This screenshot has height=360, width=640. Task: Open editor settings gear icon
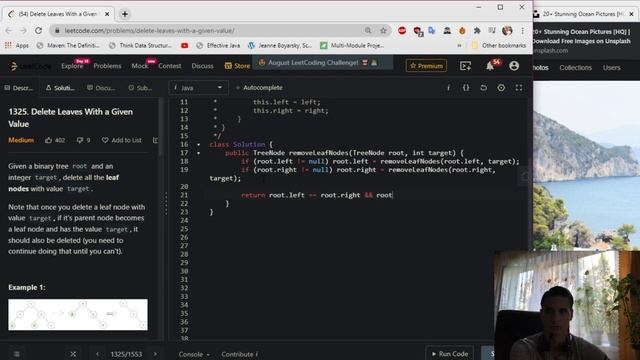point(501,88)
